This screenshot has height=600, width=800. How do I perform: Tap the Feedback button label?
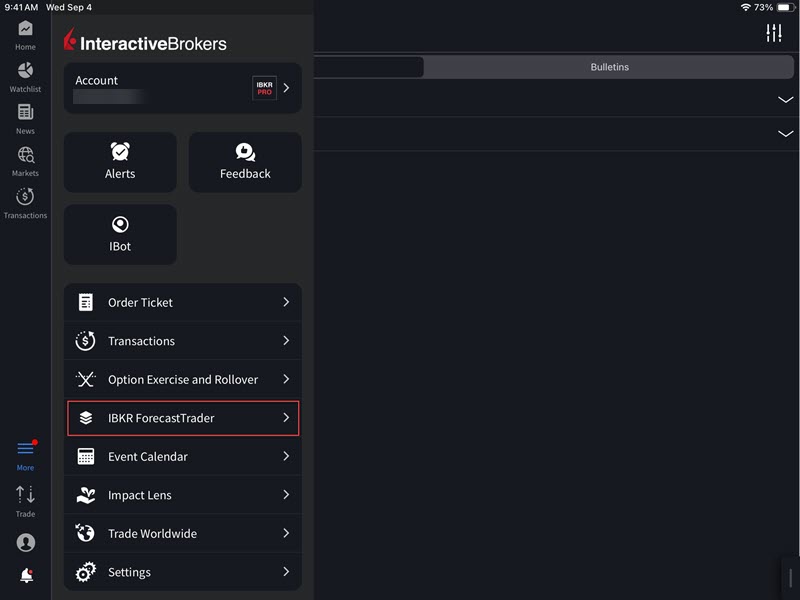(x=245, y=173)
